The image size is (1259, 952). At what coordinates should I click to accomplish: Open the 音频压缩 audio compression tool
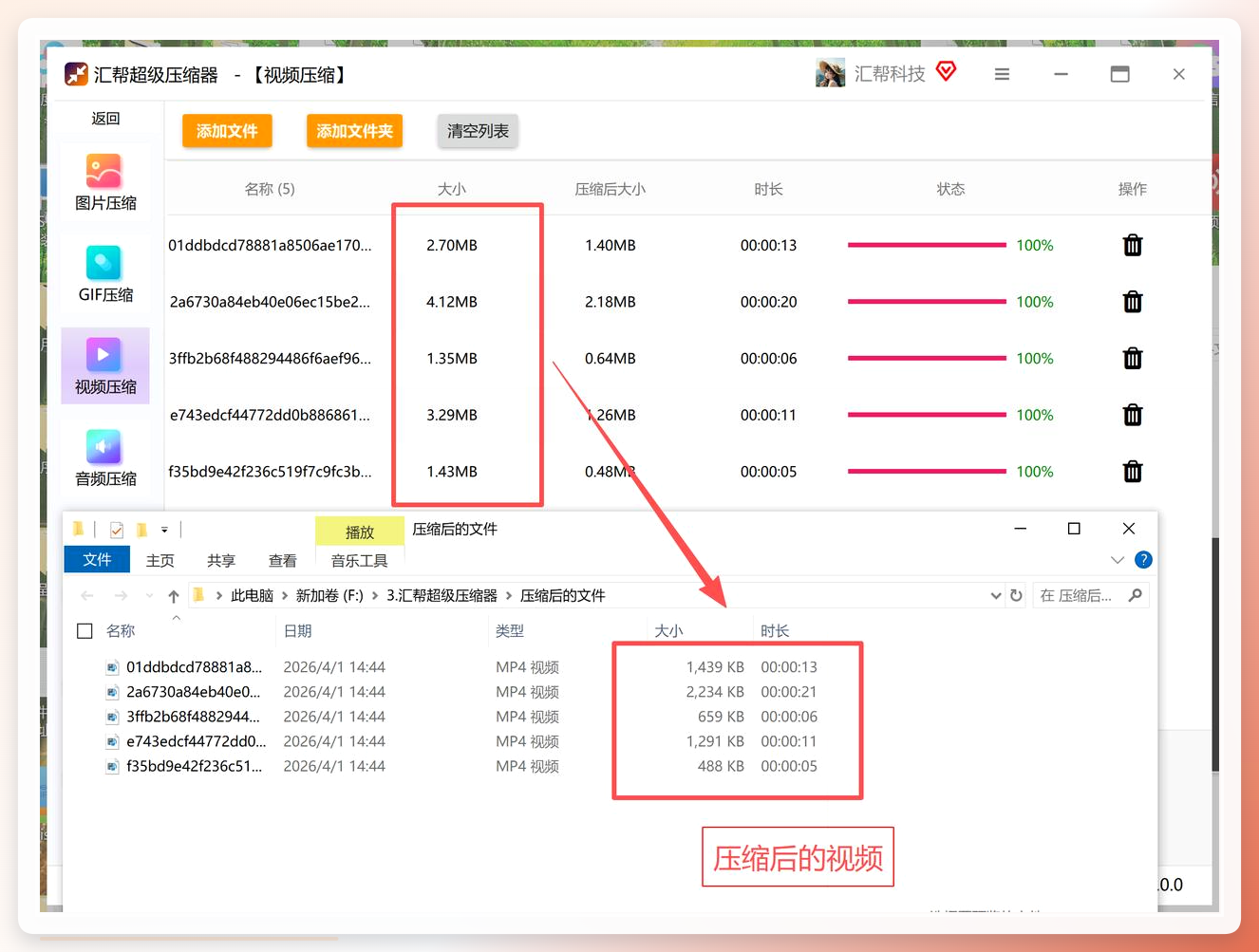tap(105, 458)
